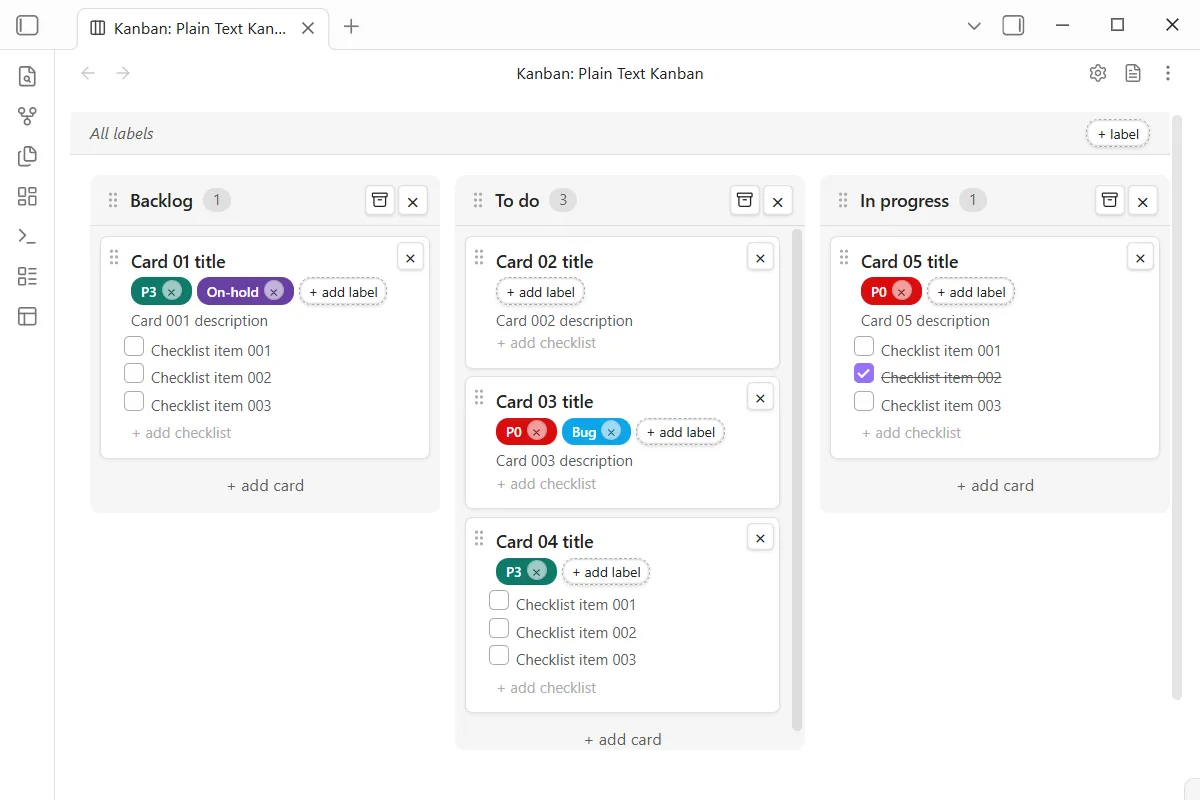Check Card 05 Checklist item 003

point(864,402)
